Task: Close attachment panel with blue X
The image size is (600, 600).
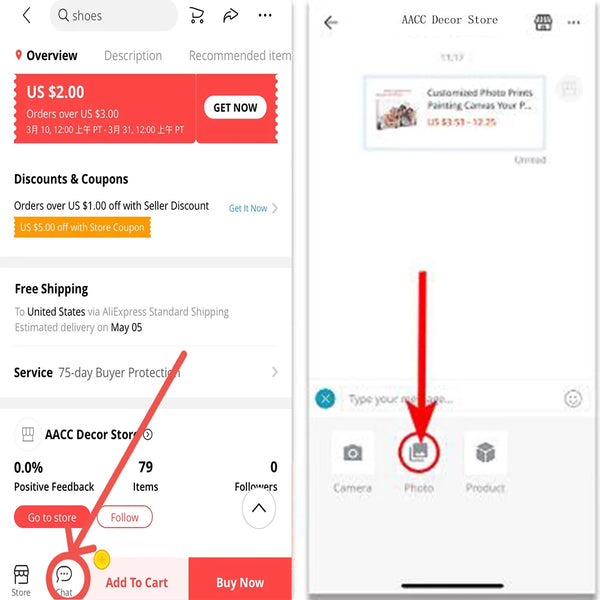Action: click(x=325, y=399)
